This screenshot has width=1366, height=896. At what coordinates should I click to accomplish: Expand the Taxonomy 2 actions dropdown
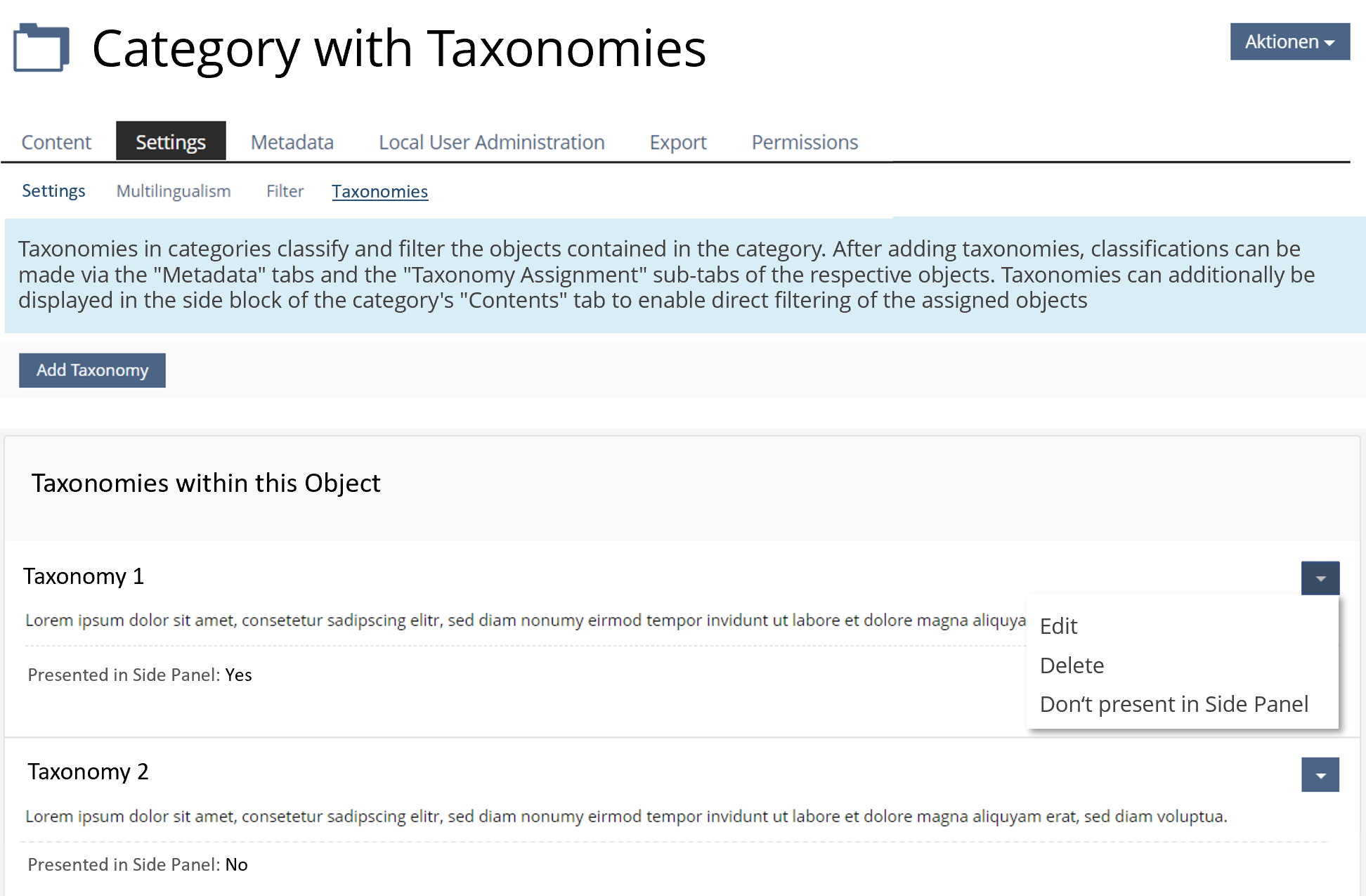pyautogui.click(x=1320, y=775)
